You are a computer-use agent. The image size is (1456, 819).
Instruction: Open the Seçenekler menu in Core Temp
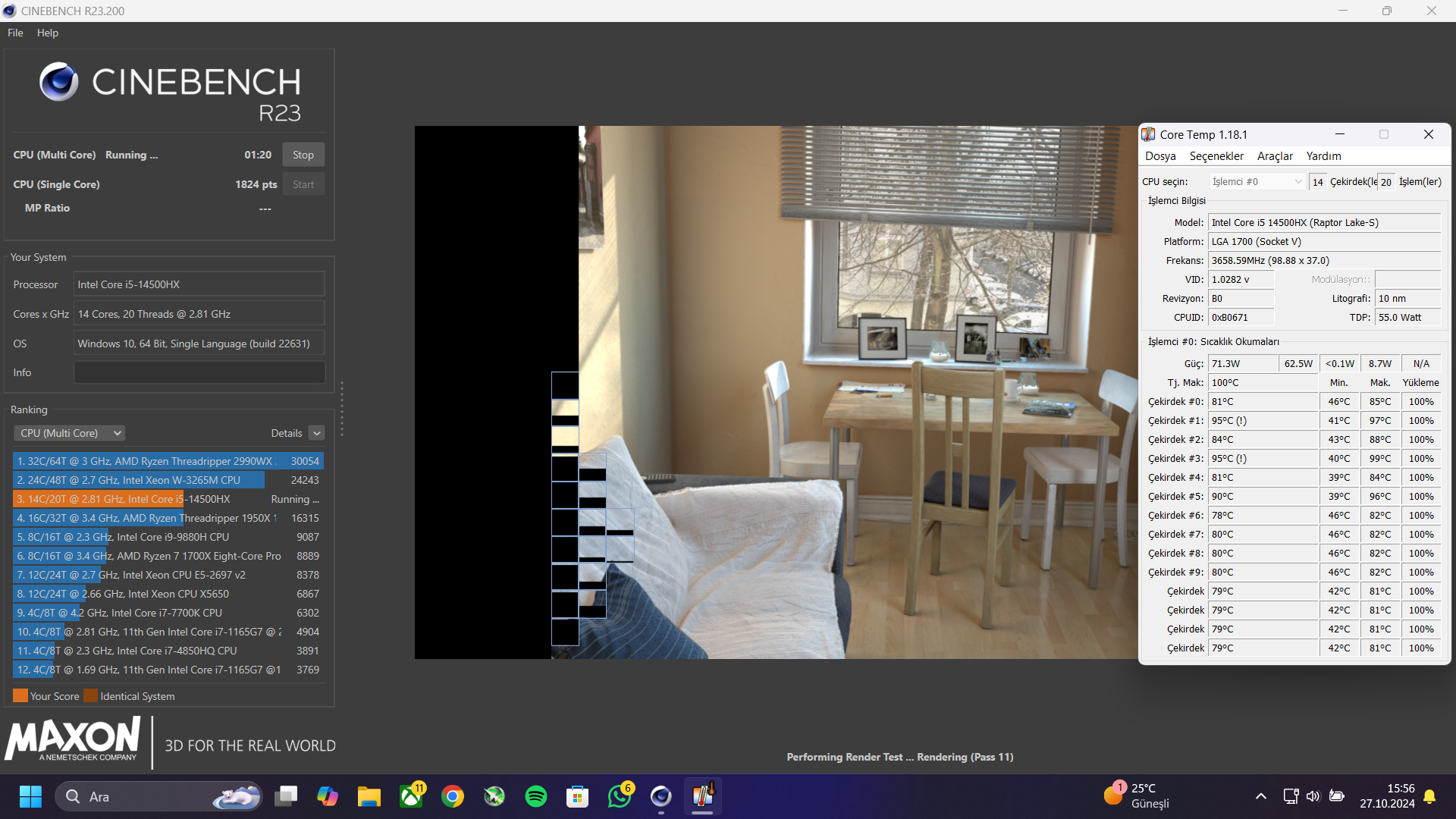coord(1216,156)
